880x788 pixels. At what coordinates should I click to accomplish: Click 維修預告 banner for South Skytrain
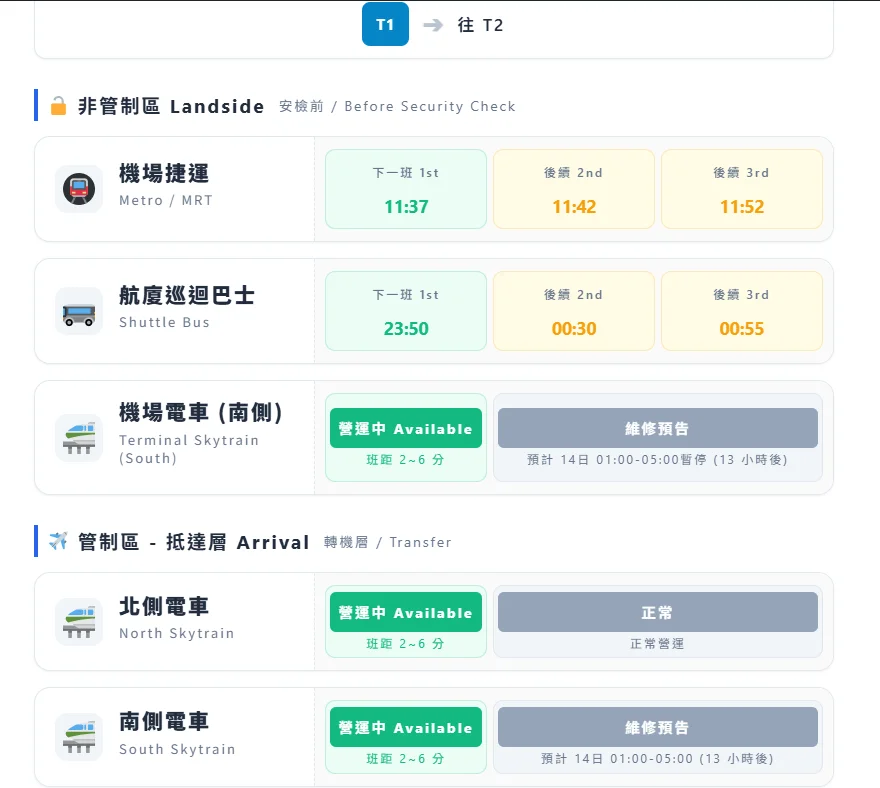click(x=658, y=727)
